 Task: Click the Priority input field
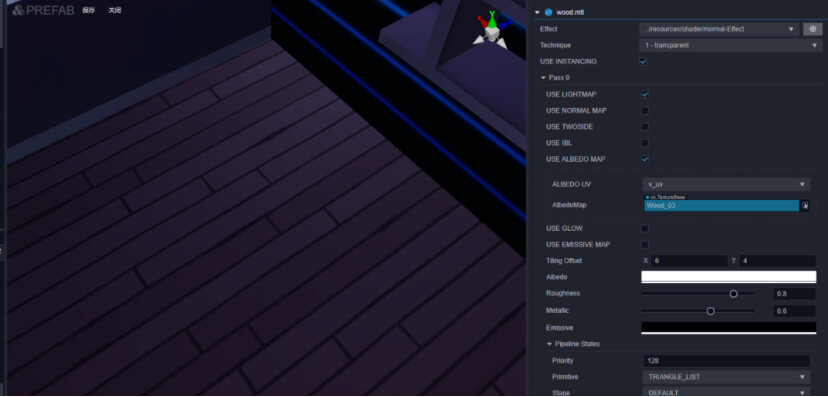(x=726, y=361)
